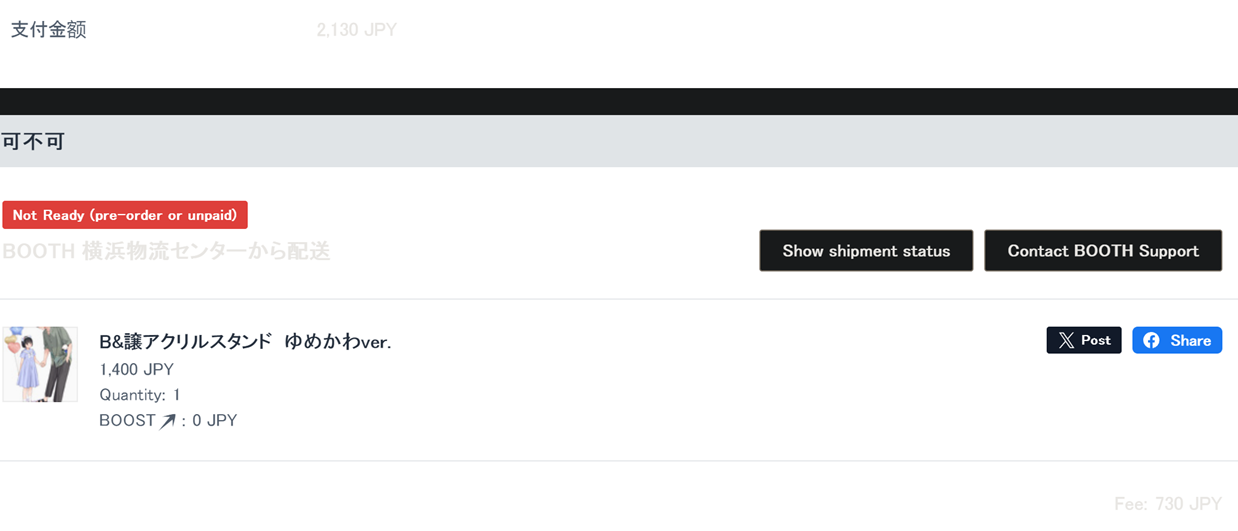
Task: Click the Facebook logo inside Share button
Action: pyautogui.click(x=1152, y=340)
